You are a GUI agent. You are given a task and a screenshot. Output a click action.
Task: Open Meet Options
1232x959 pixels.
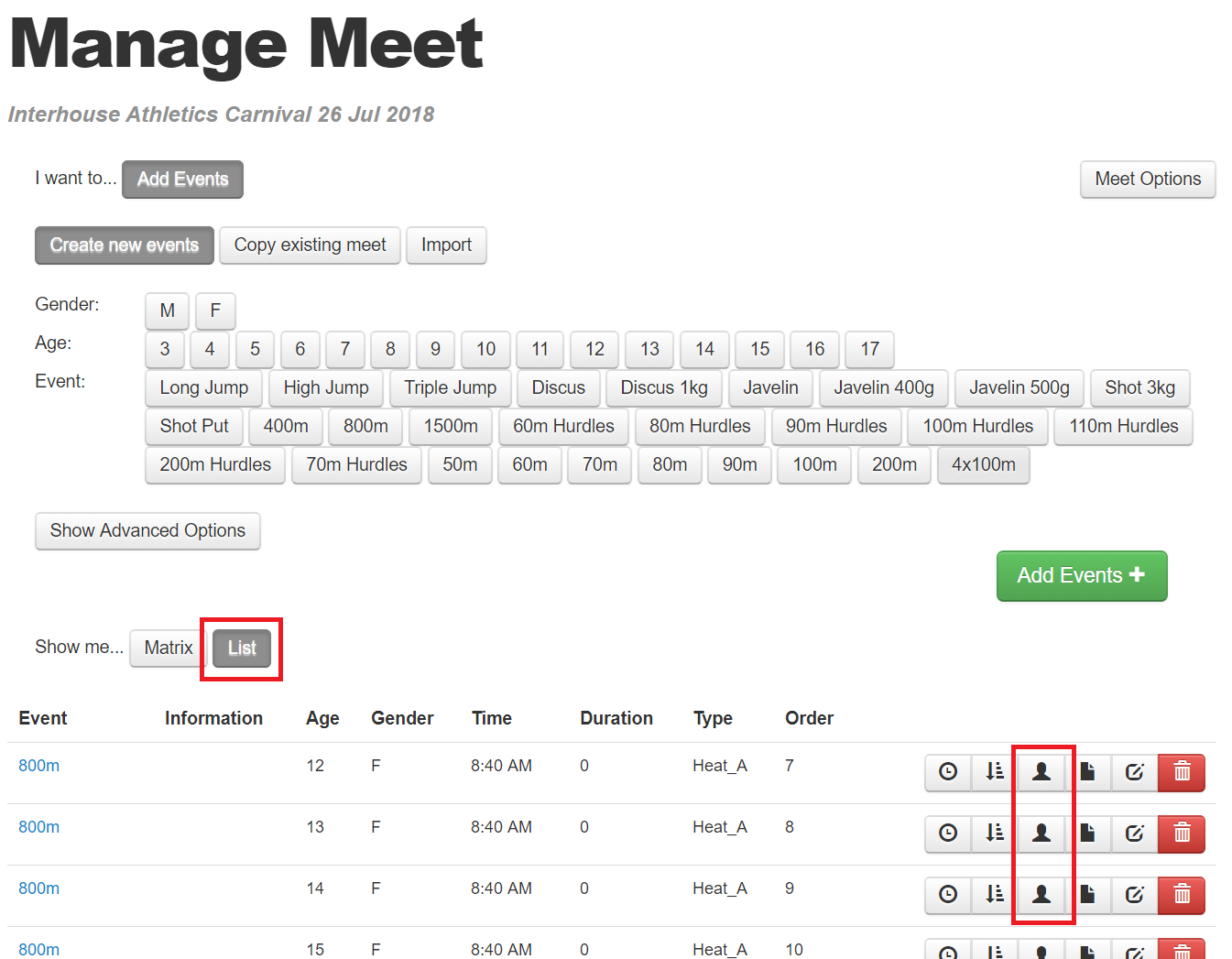(1148, 179)
